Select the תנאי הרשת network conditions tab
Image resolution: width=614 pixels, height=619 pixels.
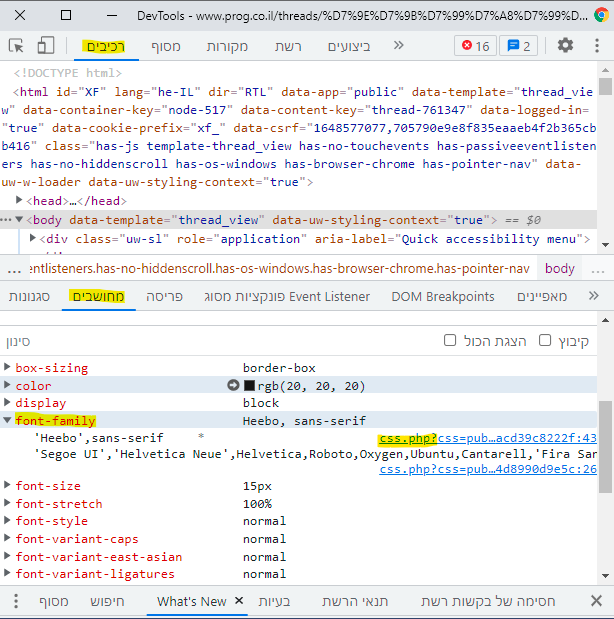(355, 601)
